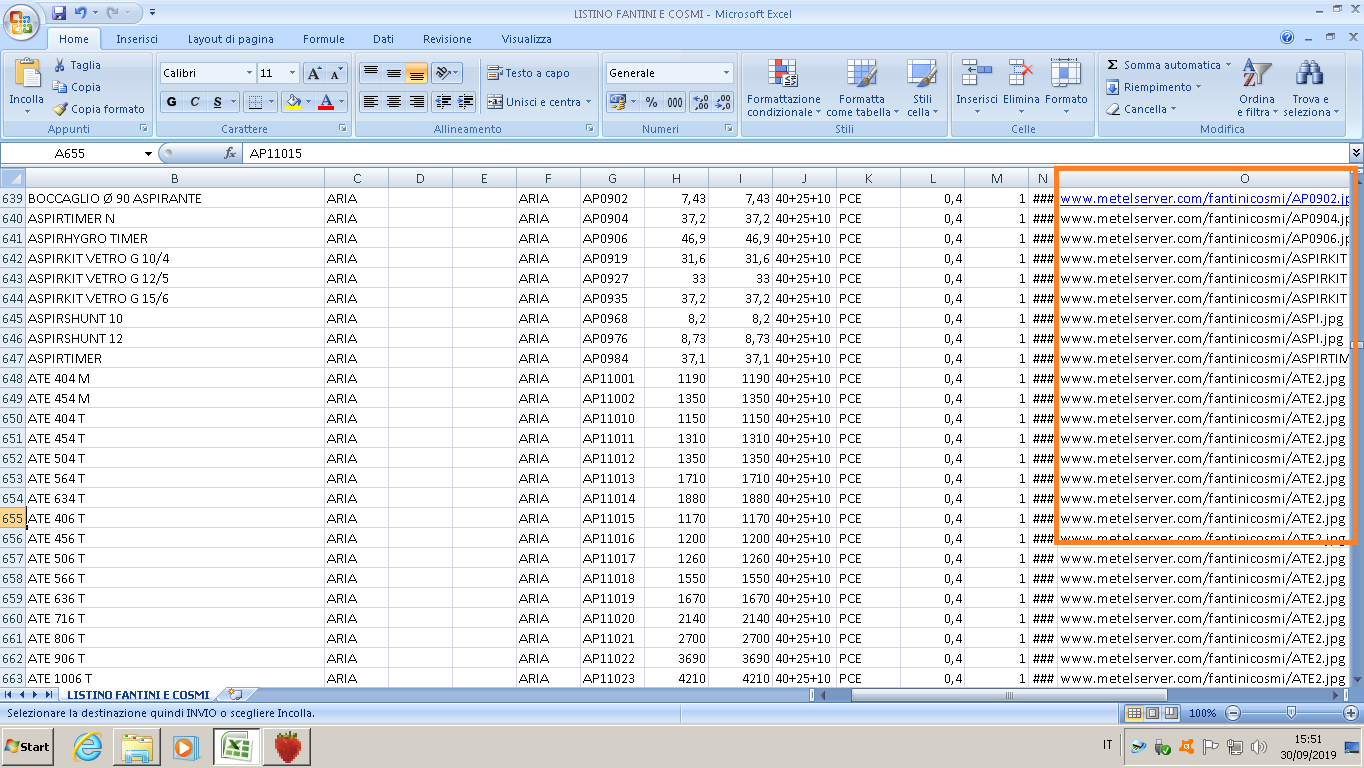The image size is (1364, 768).
Task: Open the Calibri font name dropdown
Action: click(x=249, y=73)
